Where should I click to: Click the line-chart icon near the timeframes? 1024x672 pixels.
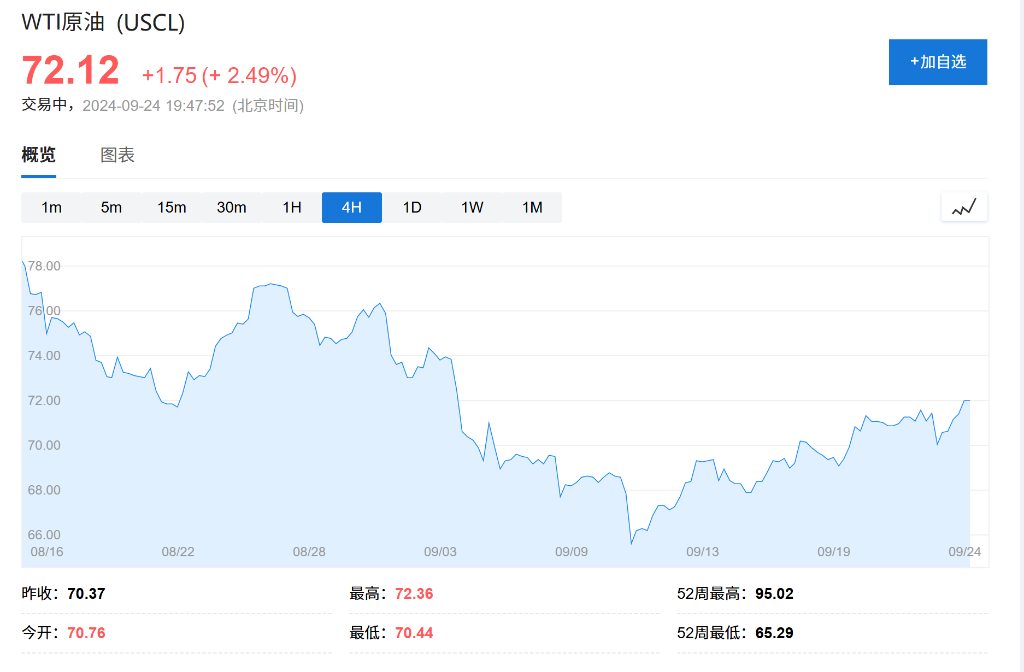click(x=964, y=207)
